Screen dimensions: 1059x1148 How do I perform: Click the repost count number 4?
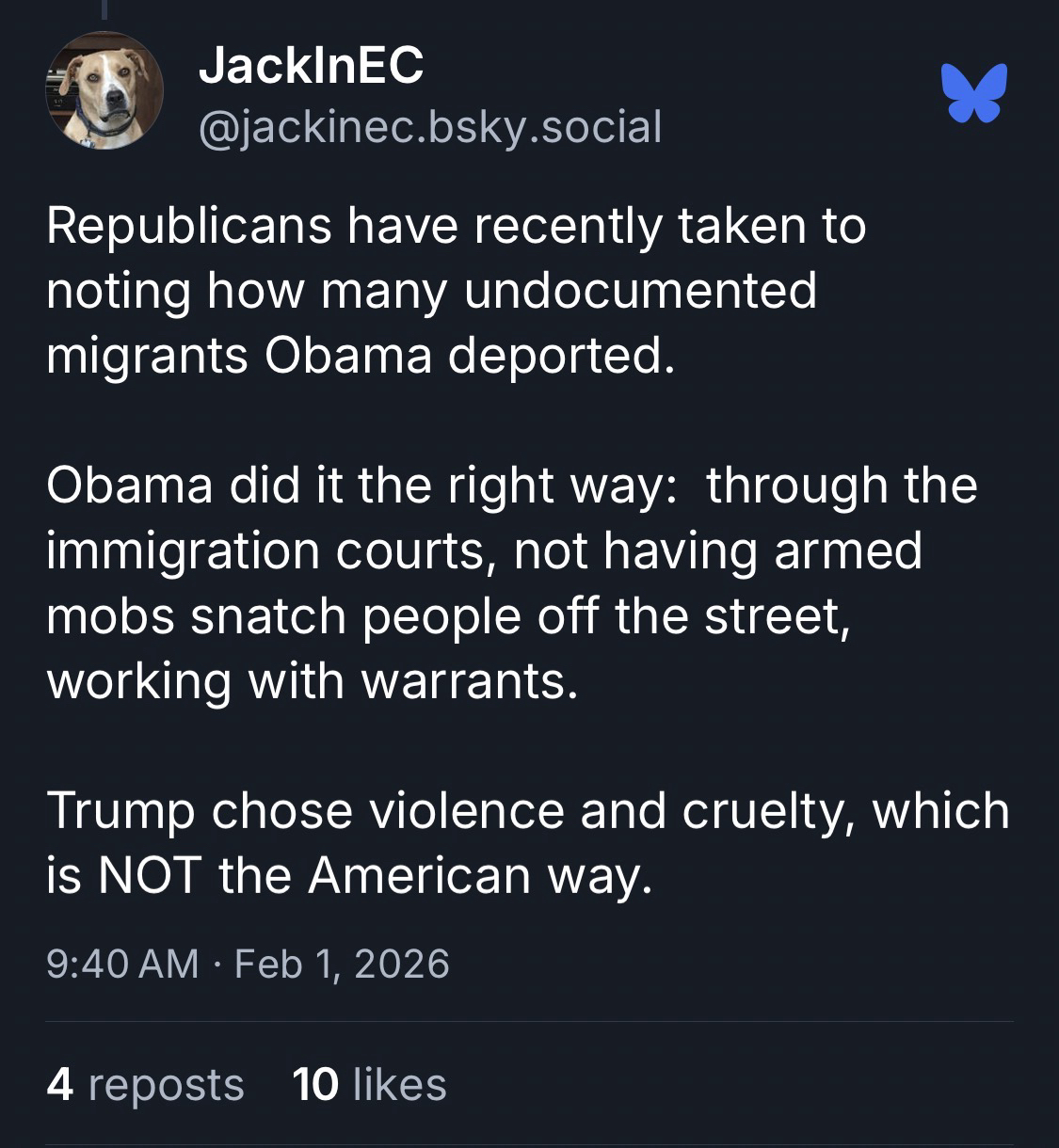point(59,1084)
